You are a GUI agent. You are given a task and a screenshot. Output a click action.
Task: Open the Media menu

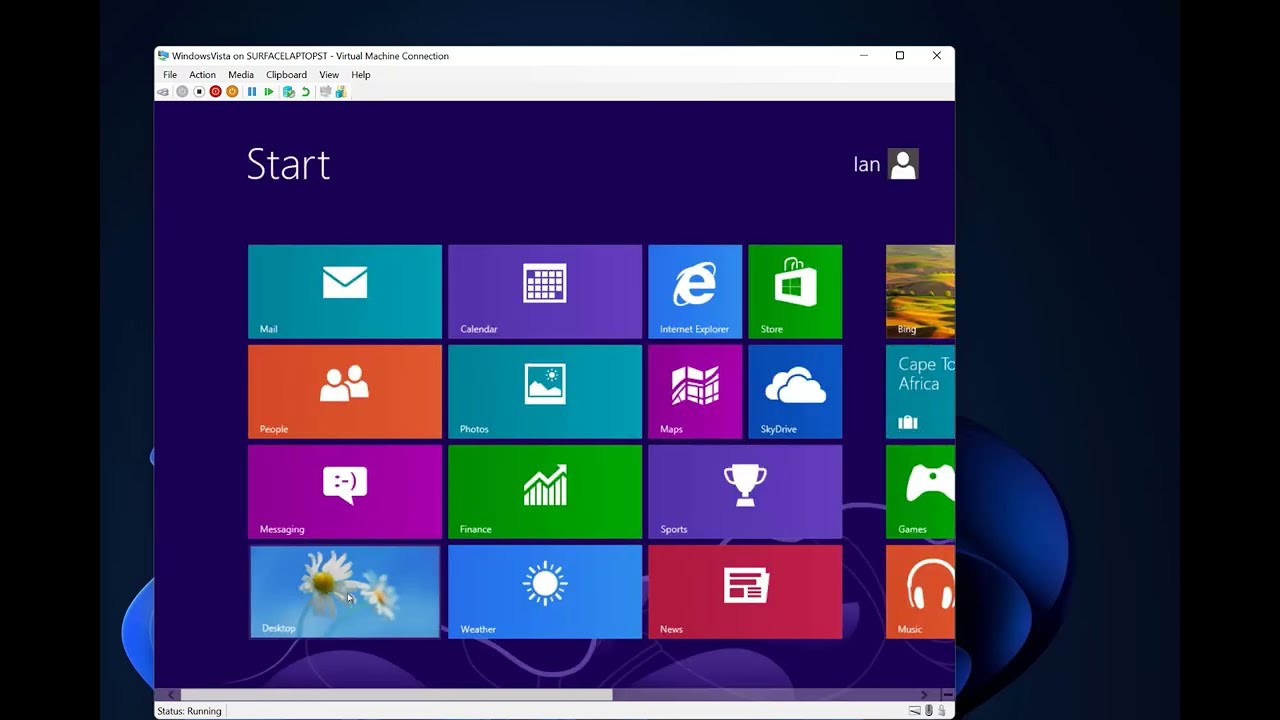click(241, 75)
